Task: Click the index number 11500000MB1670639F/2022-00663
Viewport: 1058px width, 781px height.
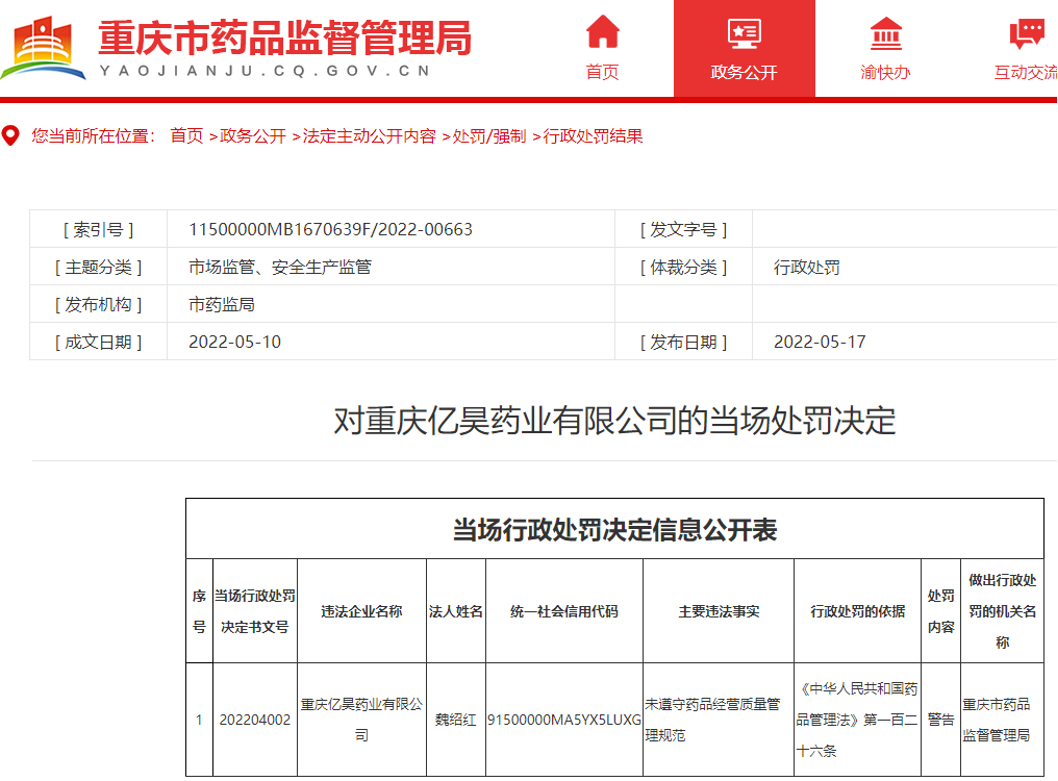Action: (x=331, y=230)
